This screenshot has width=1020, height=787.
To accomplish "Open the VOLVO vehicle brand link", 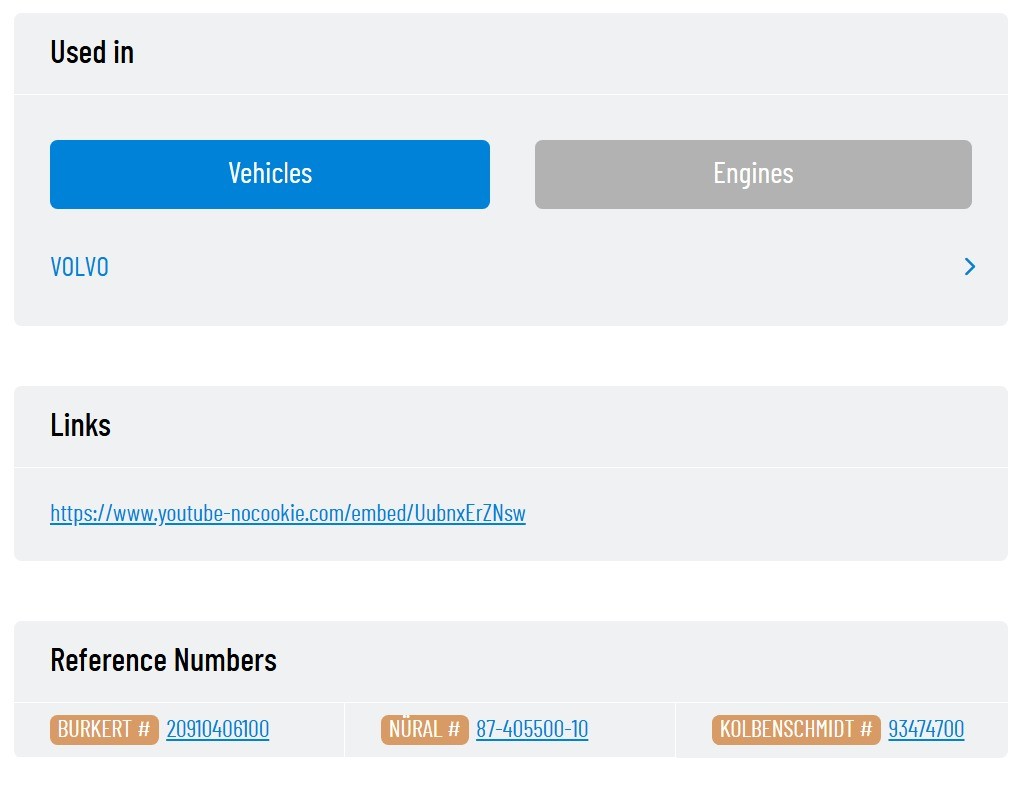I will (80, 267).
